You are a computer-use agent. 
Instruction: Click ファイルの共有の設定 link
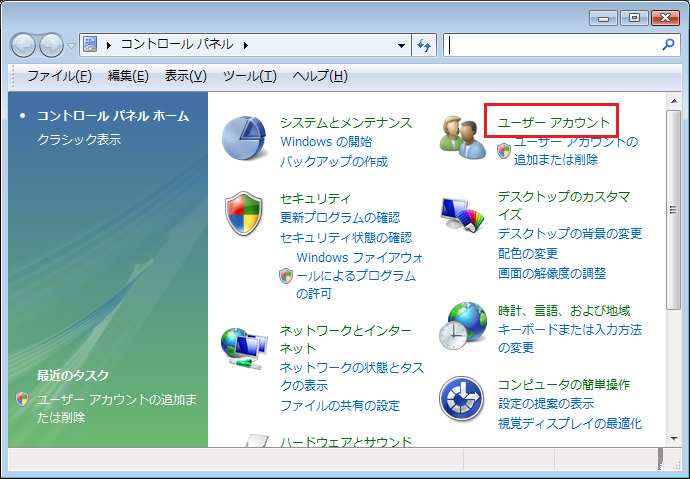(340, 405)
